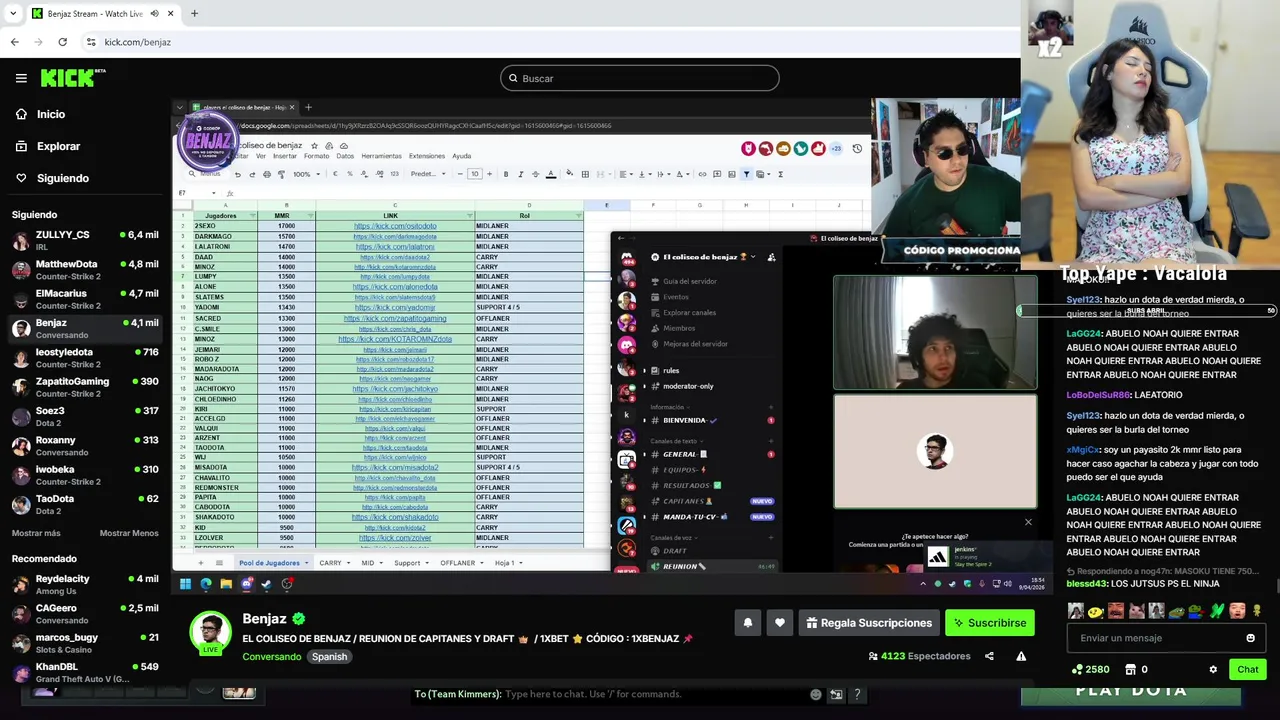
Task: Open the osifodoto kick link in sheet
Action: click(395, 226)
